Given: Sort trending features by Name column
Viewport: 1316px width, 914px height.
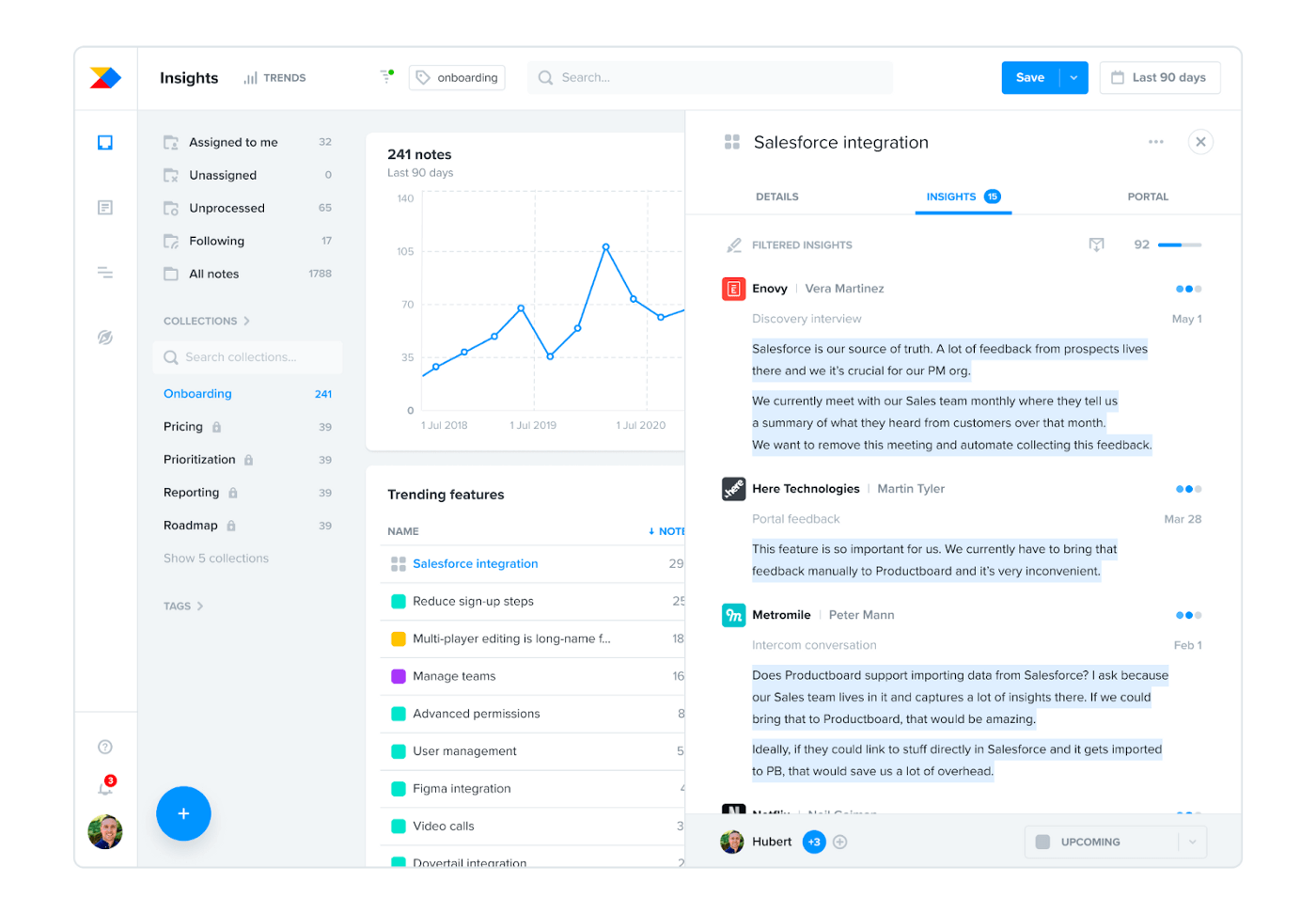Looking at the screenshot, I should tap(403, 531).
